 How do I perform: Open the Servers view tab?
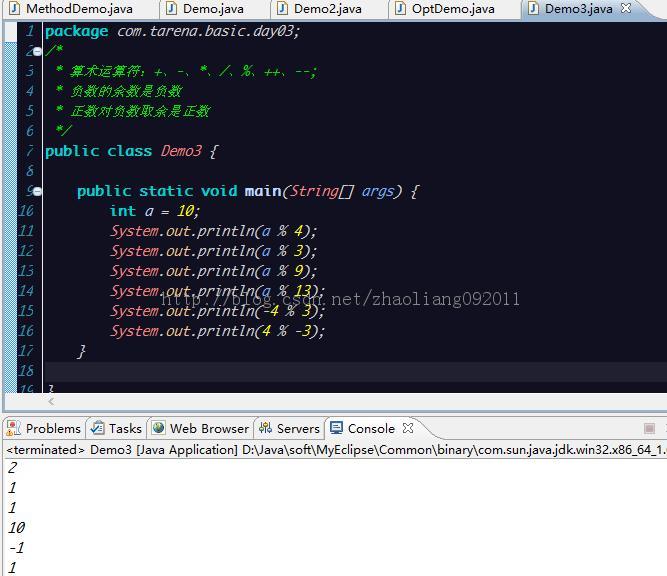pyautogui.click(x=289, y=428)
